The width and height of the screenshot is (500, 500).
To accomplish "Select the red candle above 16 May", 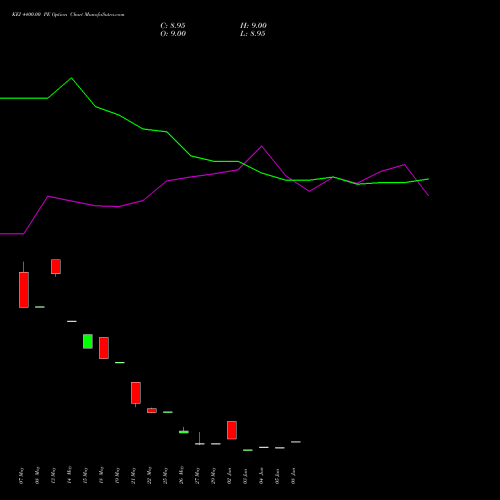I will click(104, 348).
